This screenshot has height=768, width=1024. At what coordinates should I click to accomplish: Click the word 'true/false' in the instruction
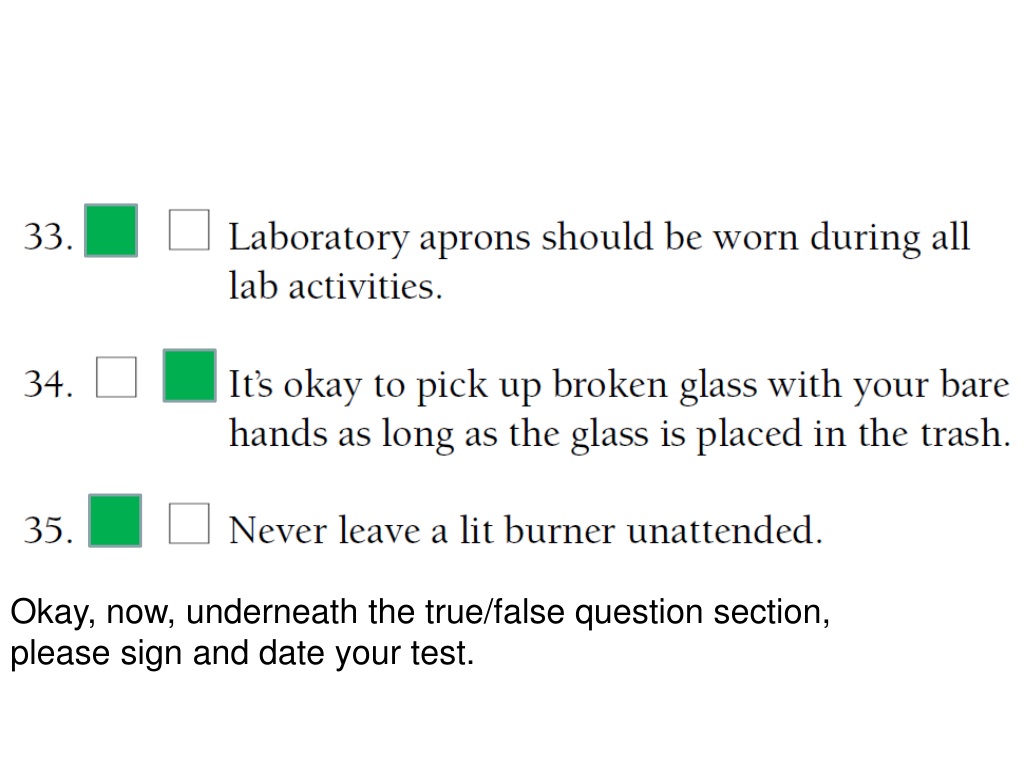(494, 613)
